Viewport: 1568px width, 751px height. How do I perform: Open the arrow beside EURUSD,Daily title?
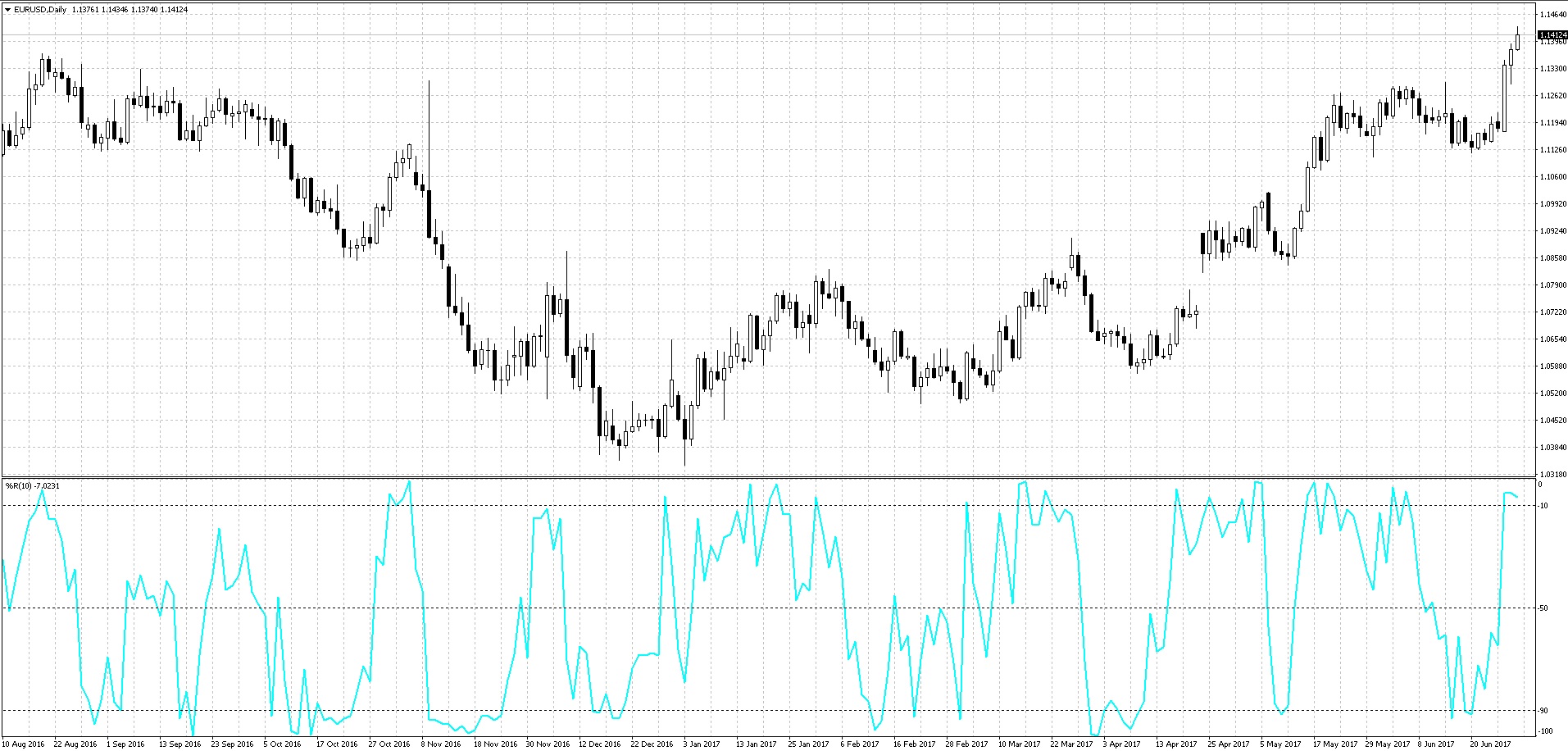[7, 10]
